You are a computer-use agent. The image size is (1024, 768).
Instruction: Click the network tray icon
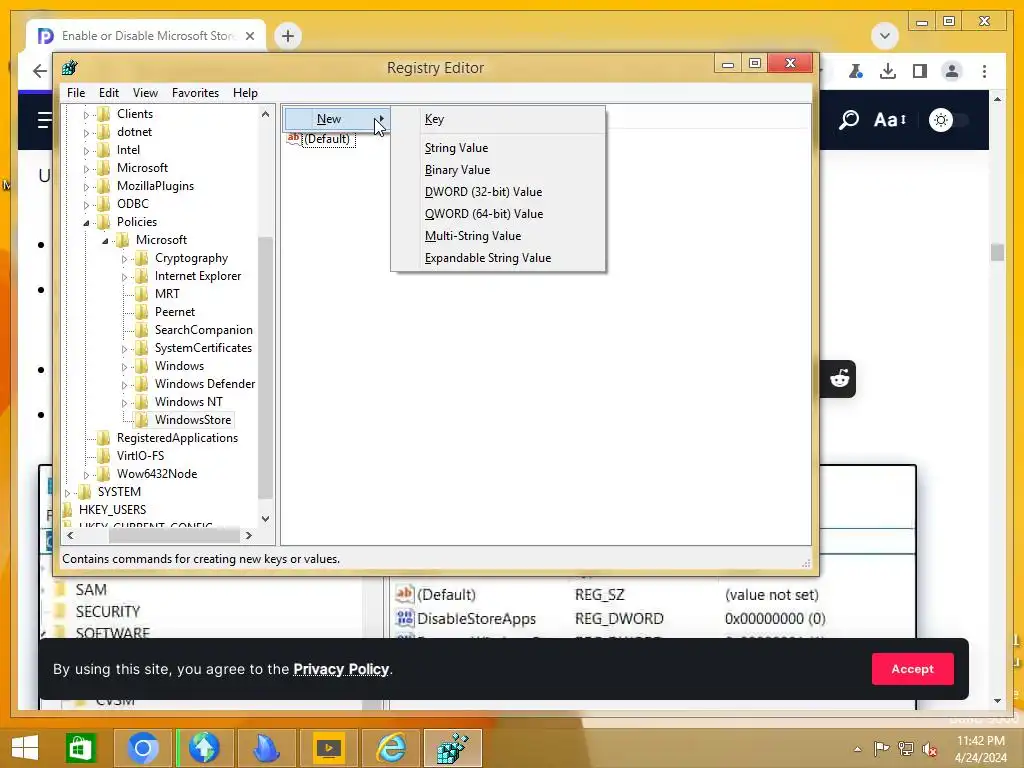(x=906, y=748)
